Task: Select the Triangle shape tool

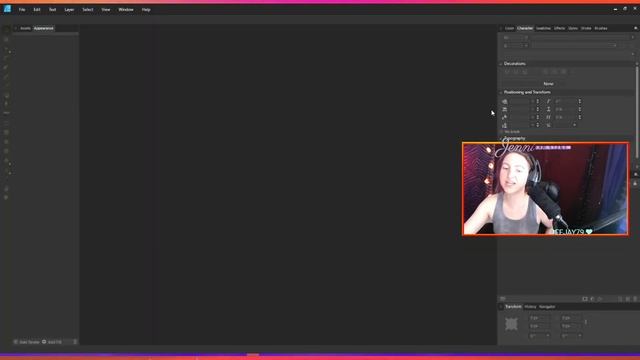Action: (x=6, y=160)
